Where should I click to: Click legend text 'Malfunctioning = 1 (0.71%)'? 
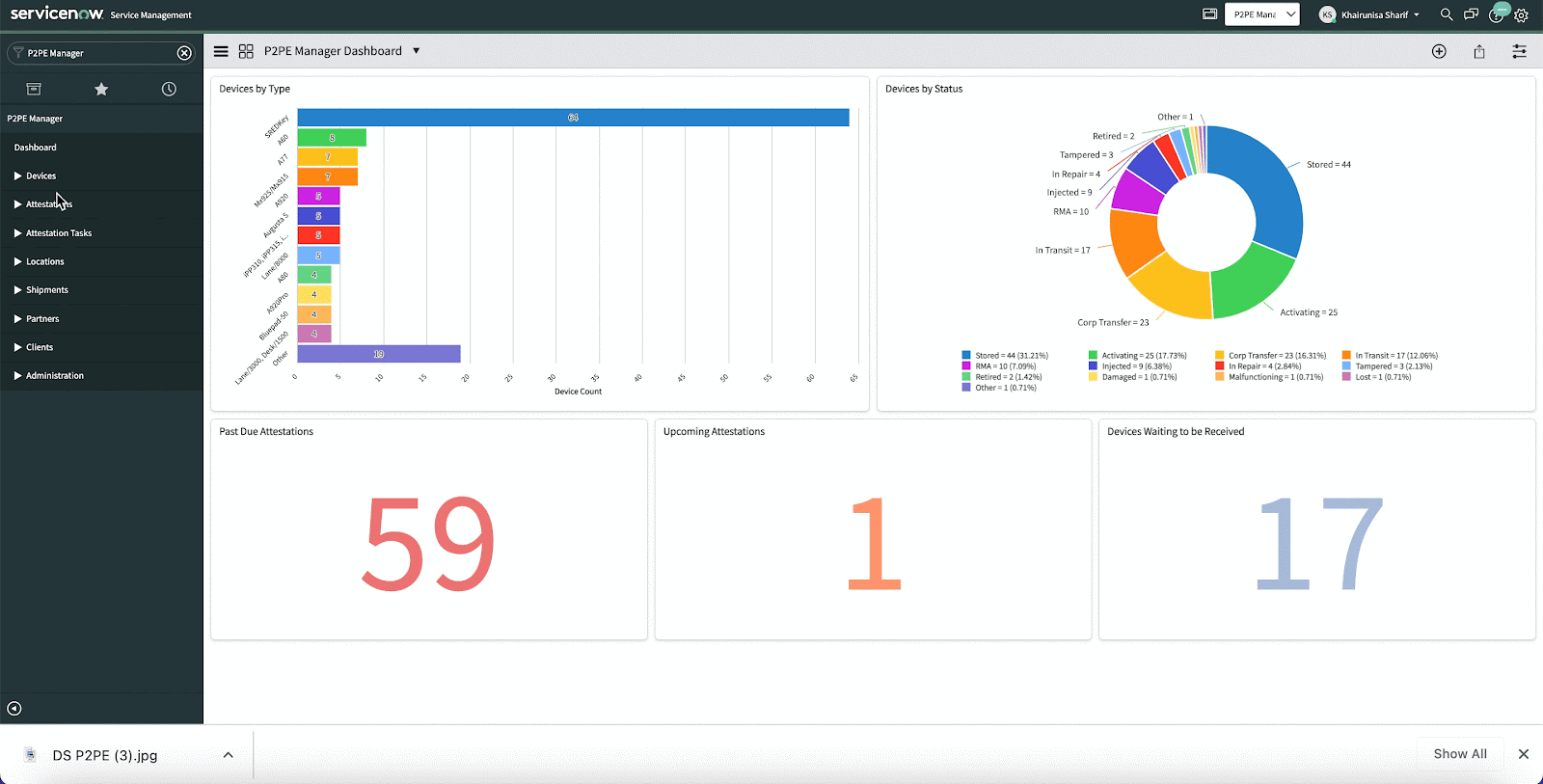[1276, 377]
